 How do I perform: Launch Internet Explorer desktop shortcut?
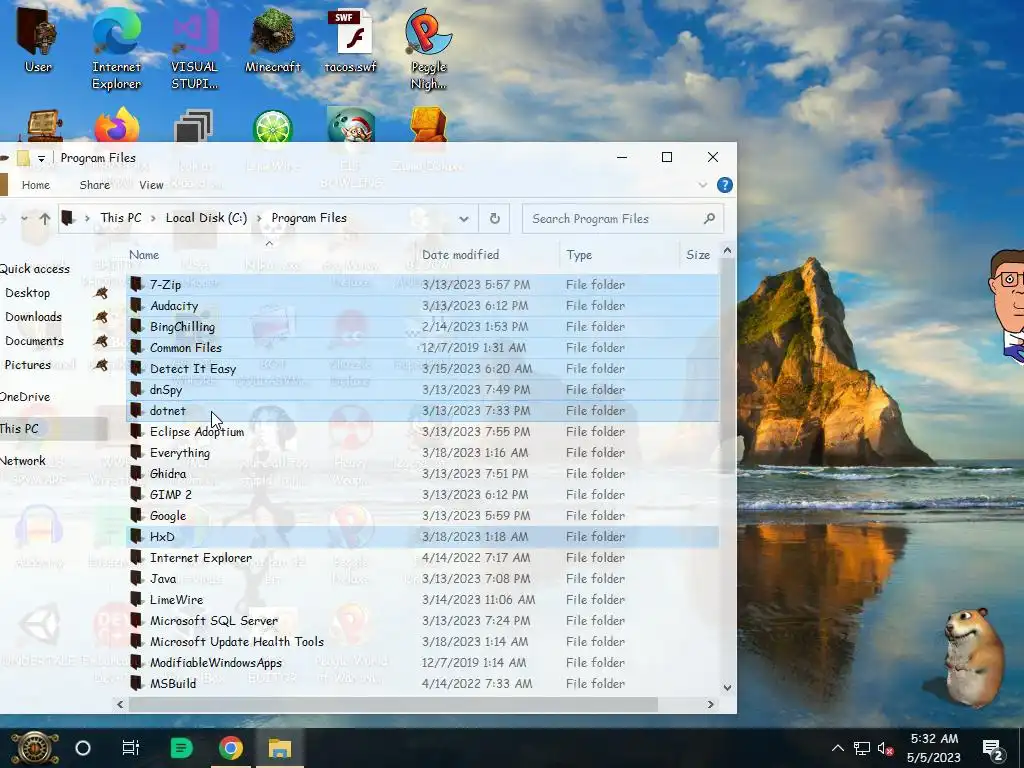tap(116, 47)
